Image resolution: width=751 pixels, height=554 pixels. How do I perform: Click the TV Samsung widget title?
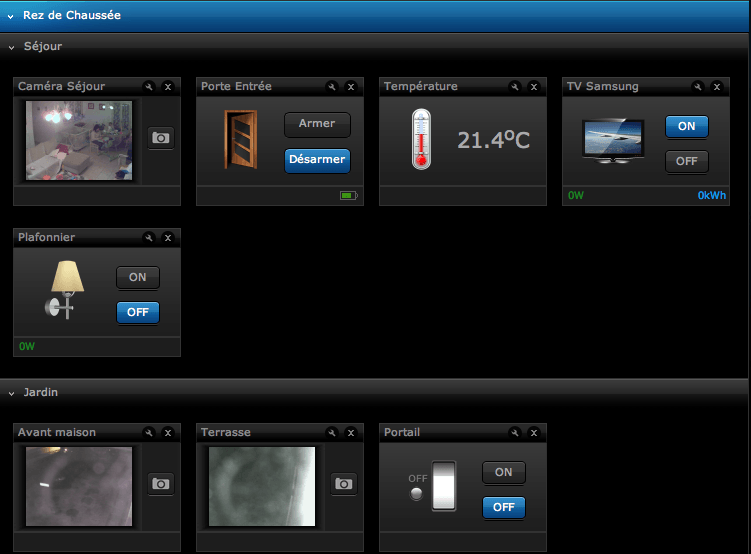[603, 86]
